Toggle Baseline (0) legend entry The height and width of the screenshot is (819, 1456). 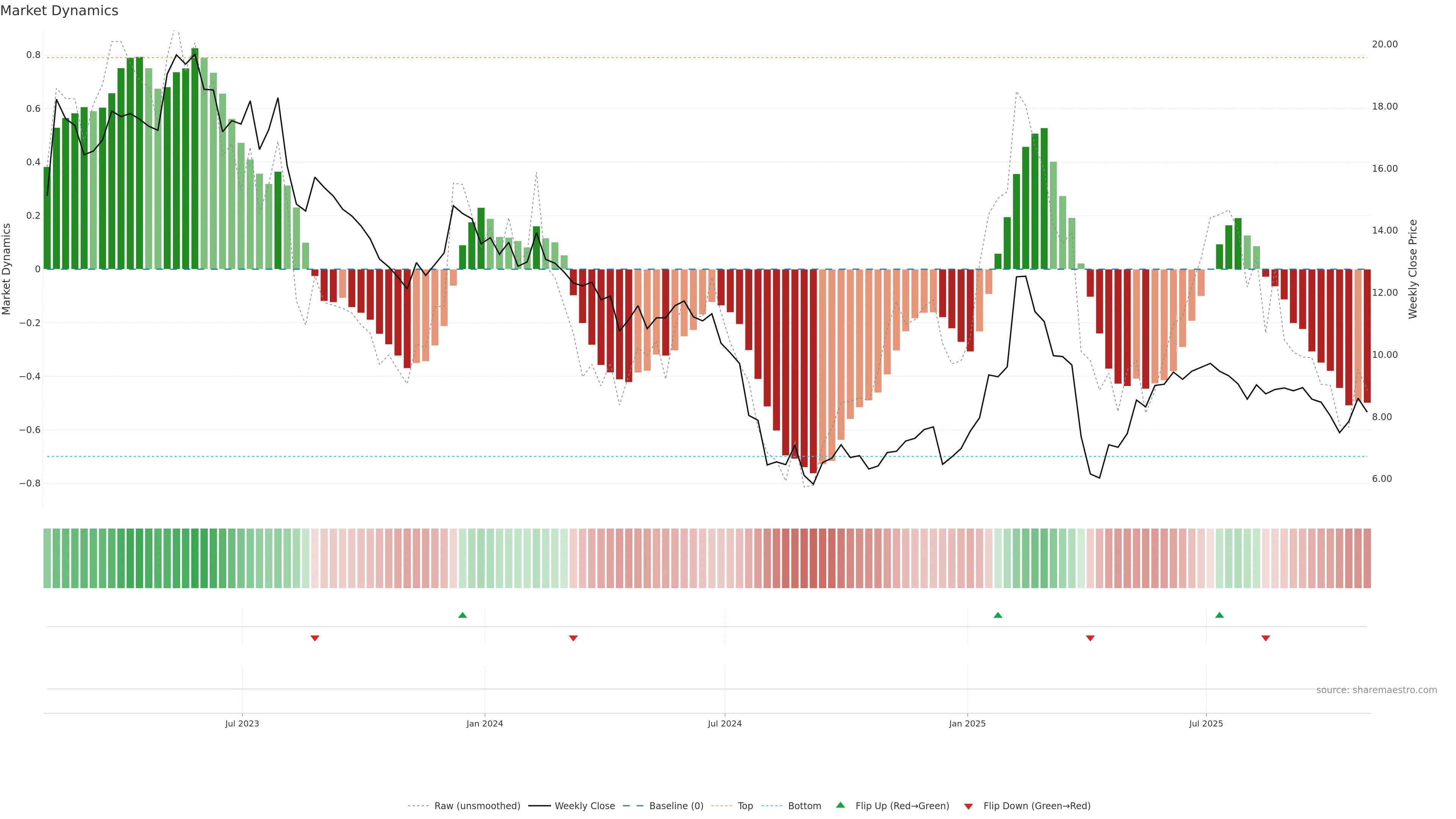676,806
